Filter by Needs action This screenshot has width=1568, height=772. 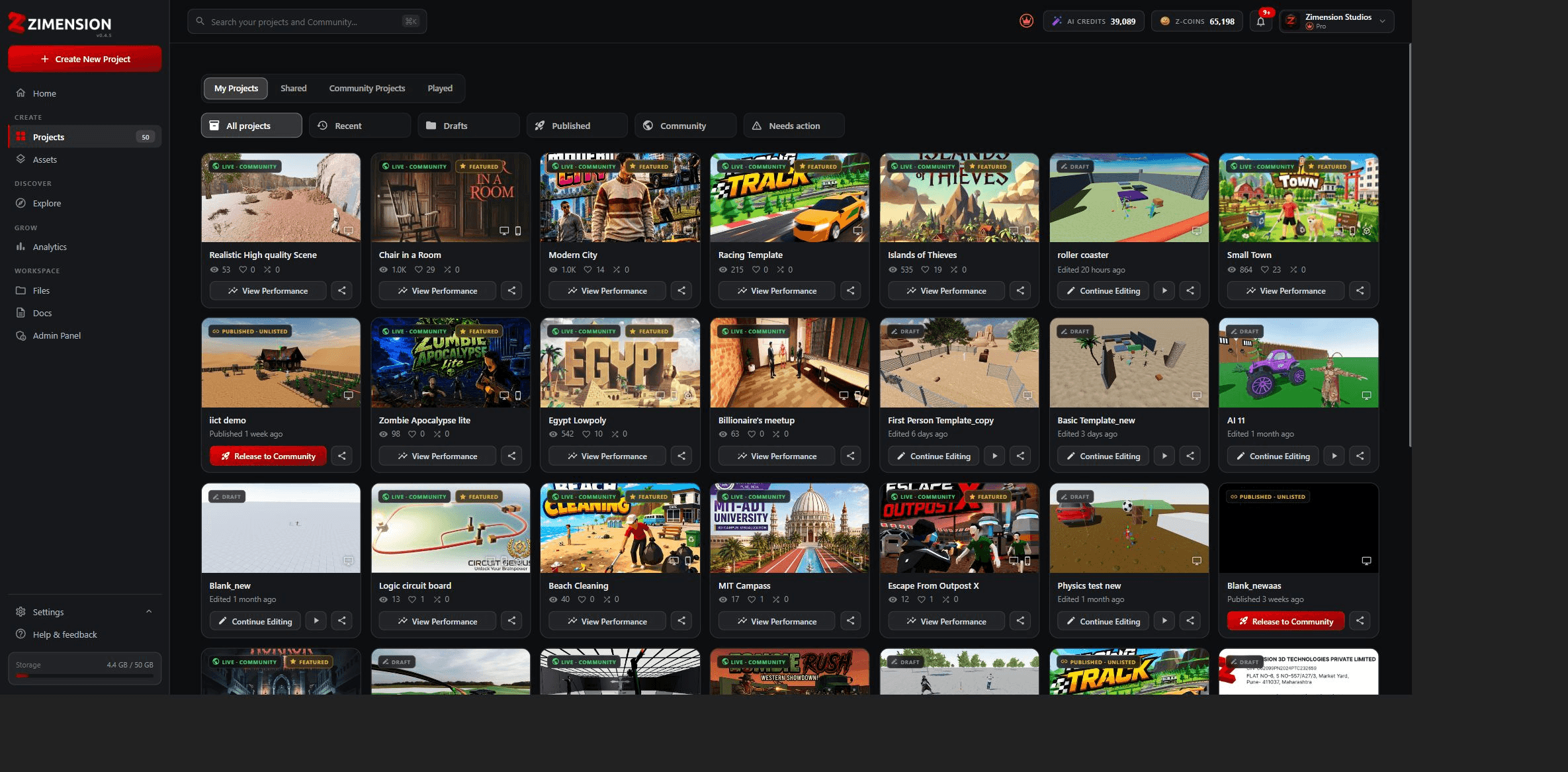pyautogui.click(x=794, y=126)
